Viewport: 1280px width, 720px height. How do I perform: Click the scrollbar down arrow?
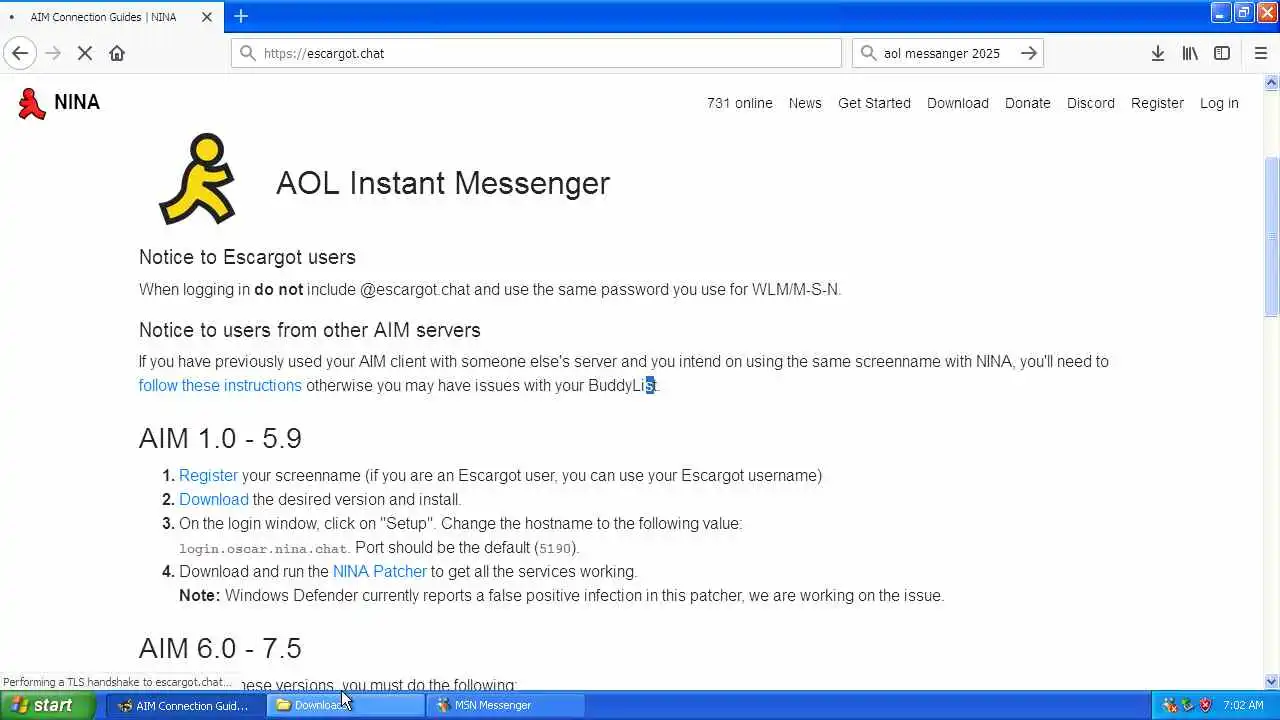[x=1272, y=681]
